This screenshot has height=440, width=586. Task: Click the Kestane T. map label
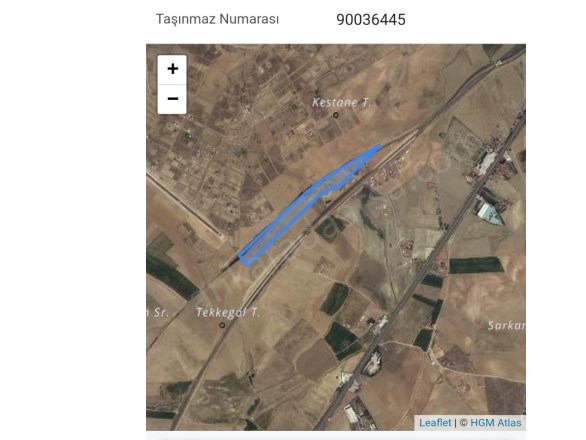click(x=341, y=102)
